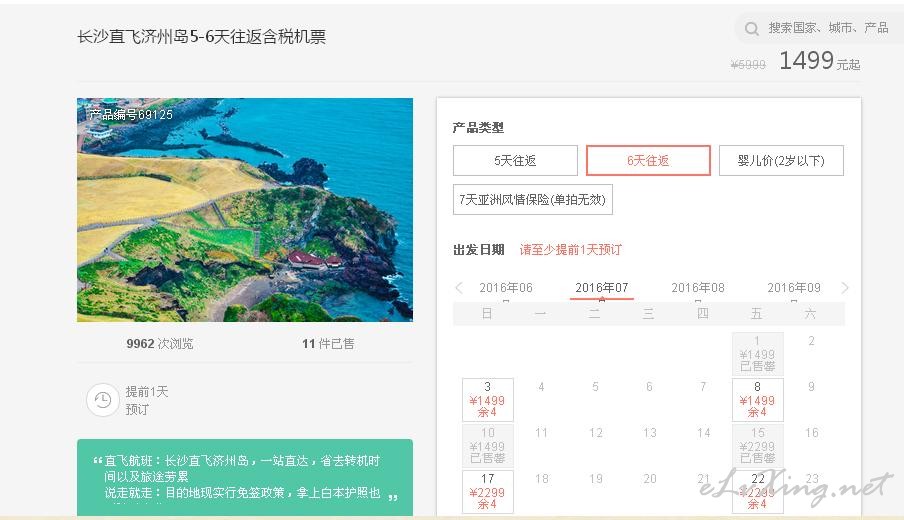Viewport: 904px width, 520px height.
Task: Select 7天亚洲风情保险 option
Action: [533, 199]
